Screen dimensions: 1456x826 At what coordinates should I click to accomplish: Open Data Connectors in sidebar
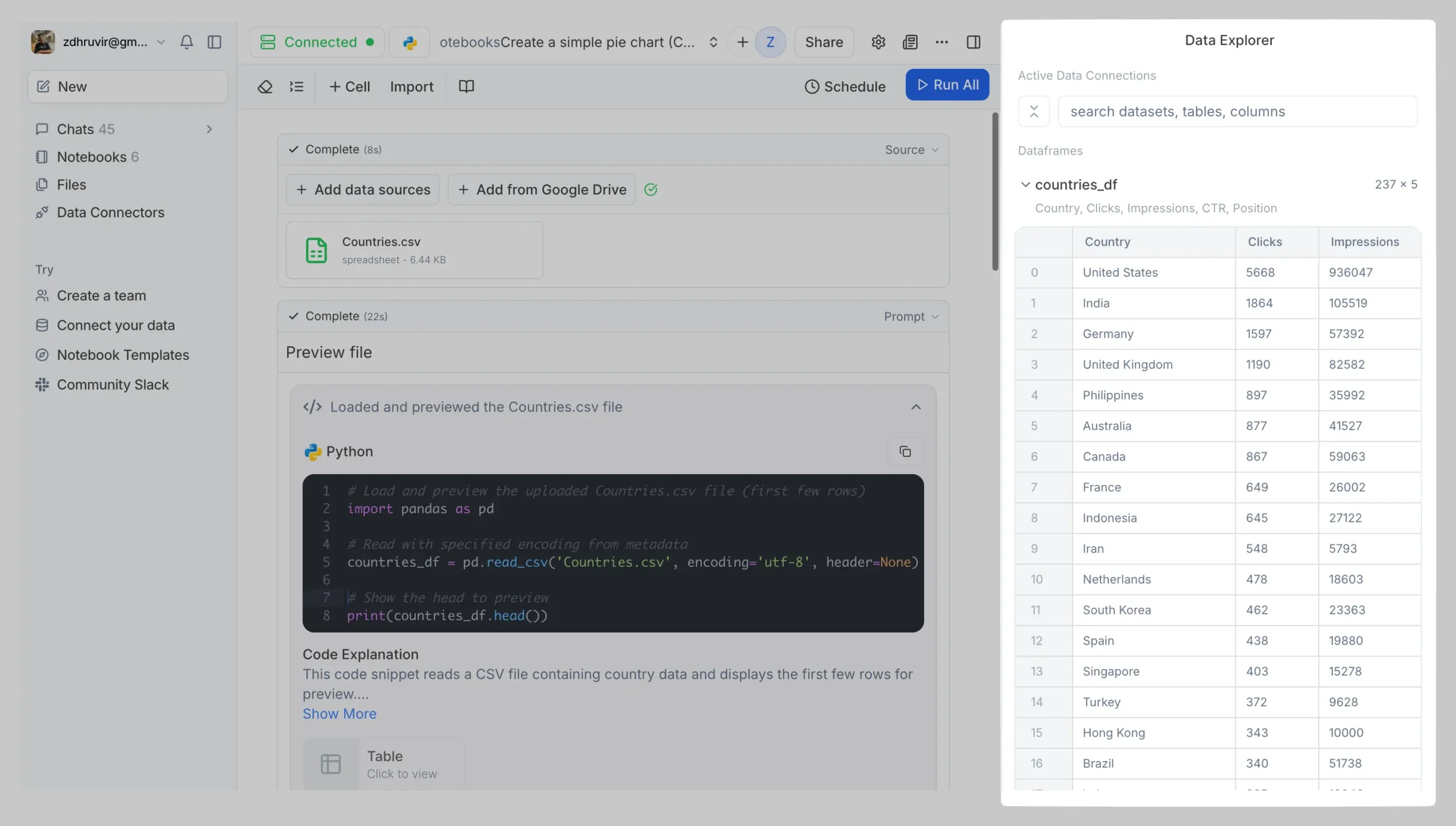pyautogui.click(x=110, y=213)
